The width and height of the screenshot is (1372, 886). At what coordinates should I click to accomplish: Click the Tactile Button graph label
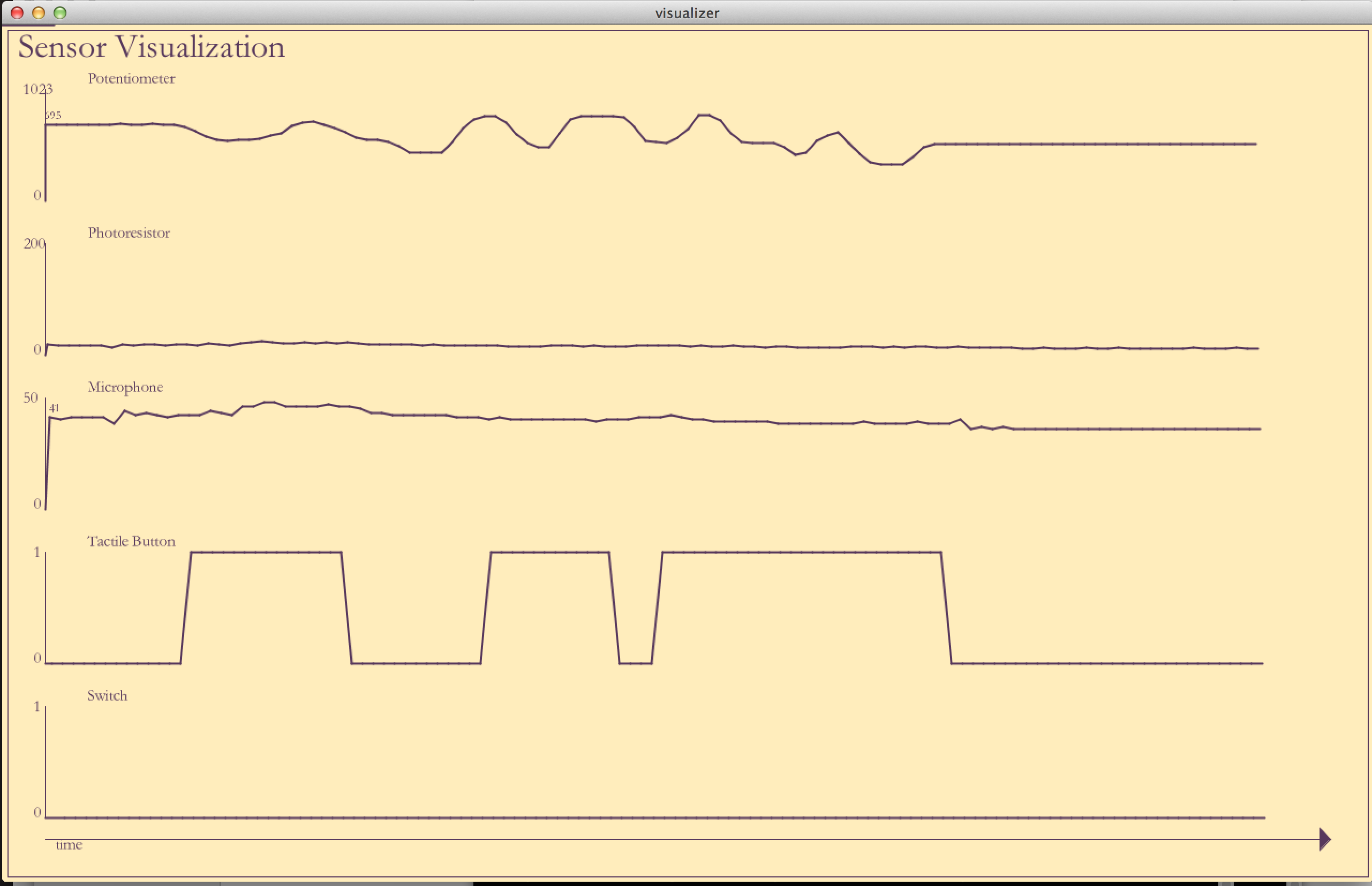point(131,542)
